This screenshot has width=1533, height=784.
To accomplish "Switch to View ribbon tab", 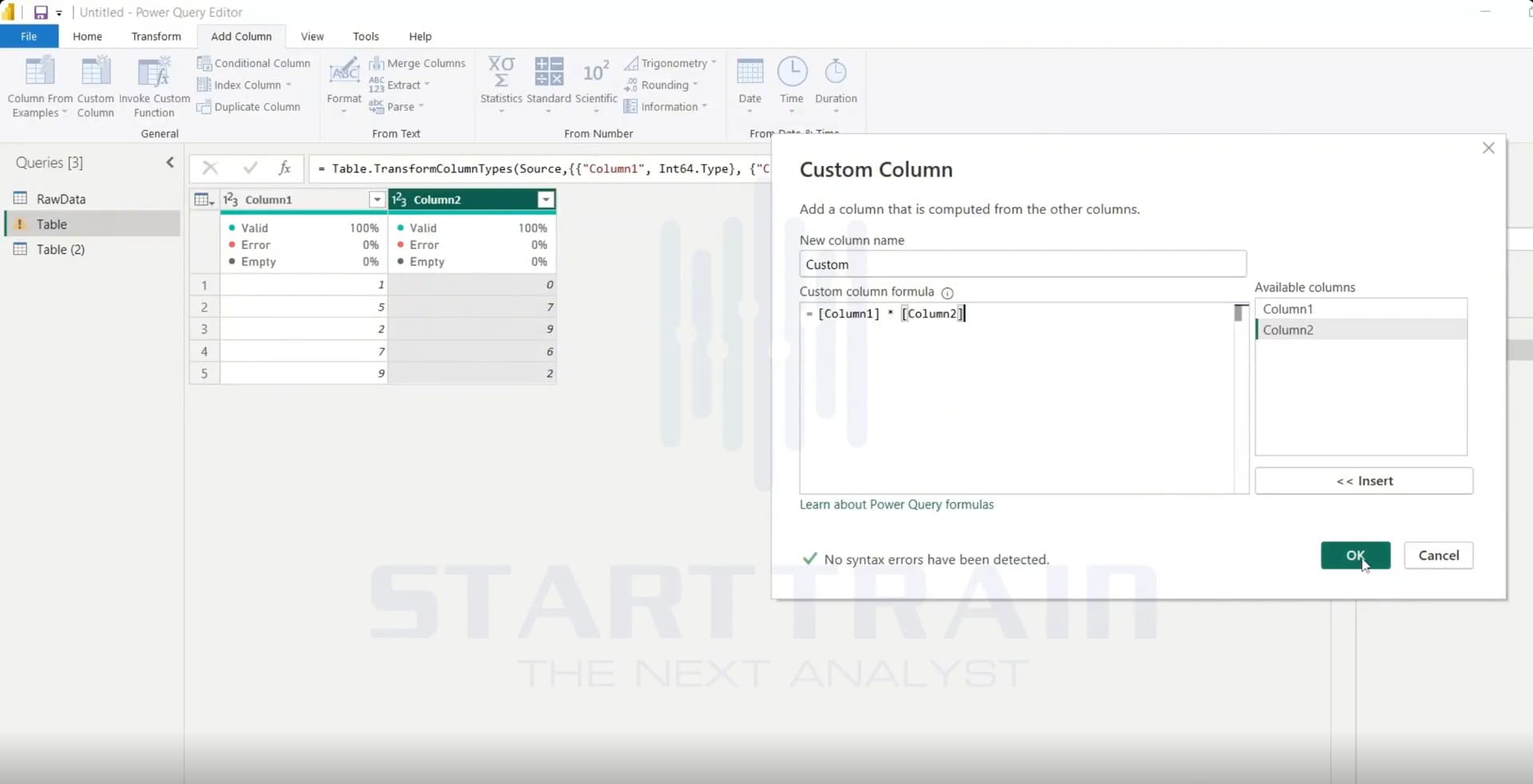I will (312, 36).
